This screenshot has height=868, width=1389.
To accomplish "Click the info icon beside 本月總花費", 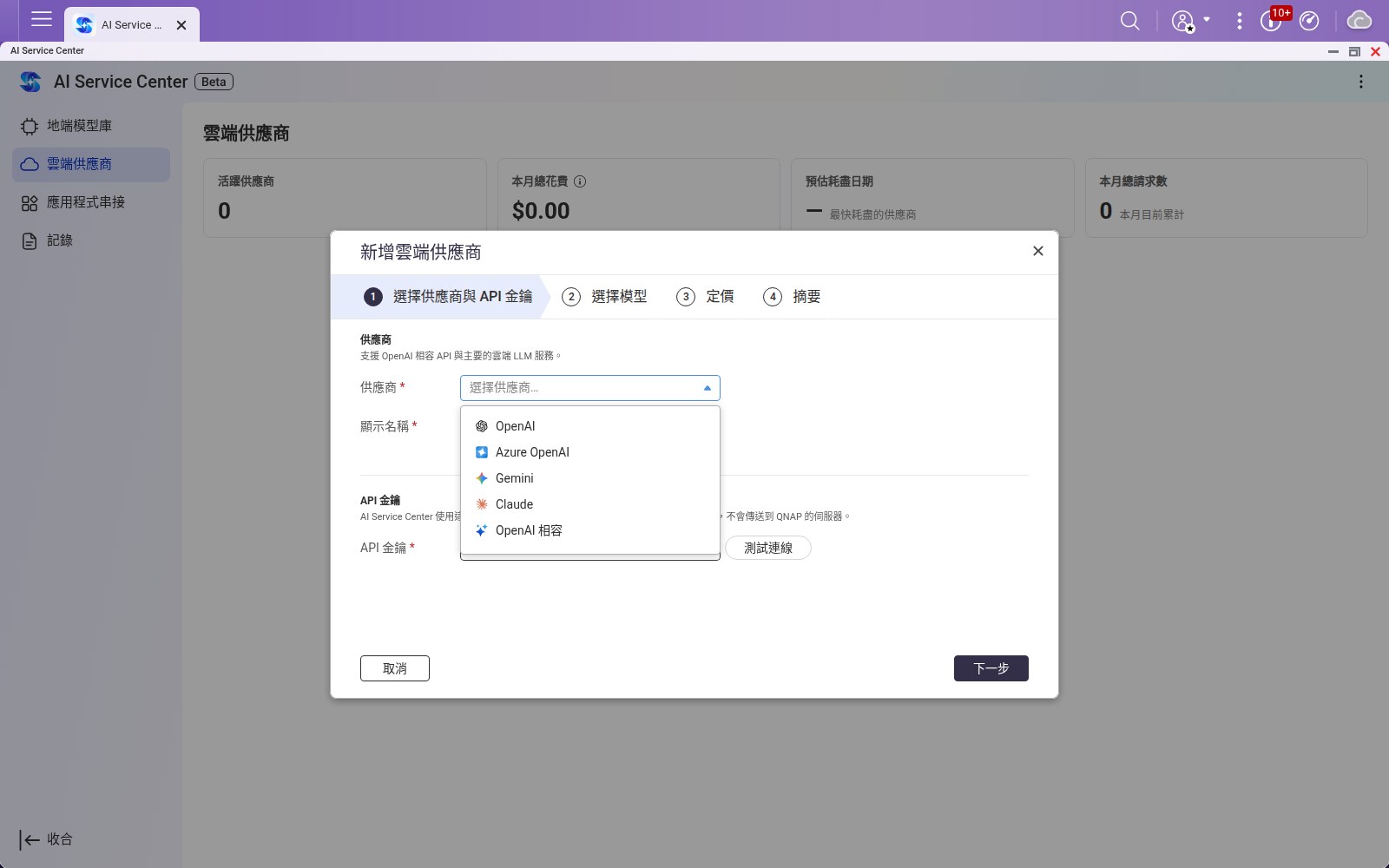I will coord(580,181).
